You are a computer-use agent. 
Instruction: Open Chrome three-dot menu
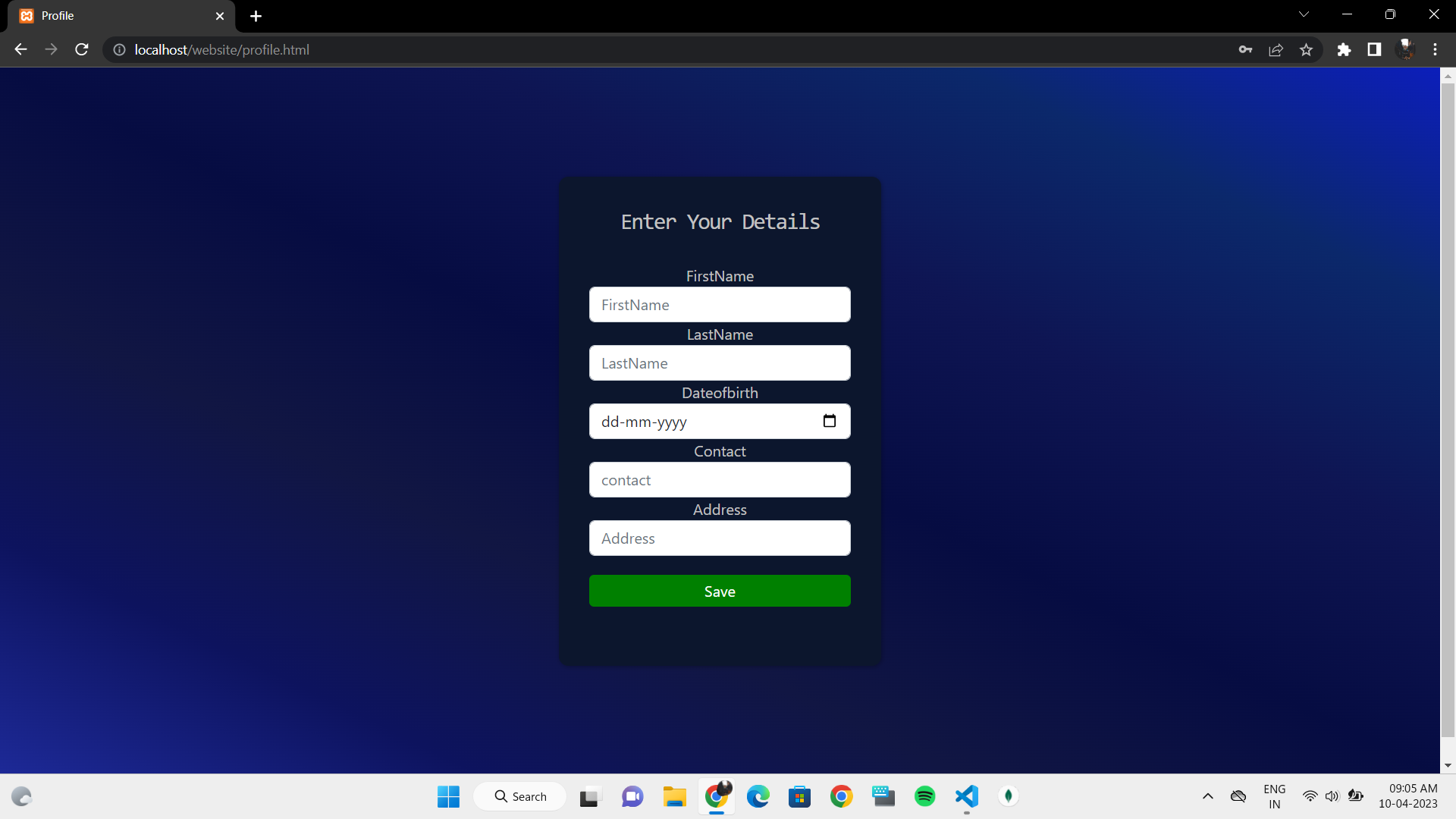click(x=1435, y=49)
